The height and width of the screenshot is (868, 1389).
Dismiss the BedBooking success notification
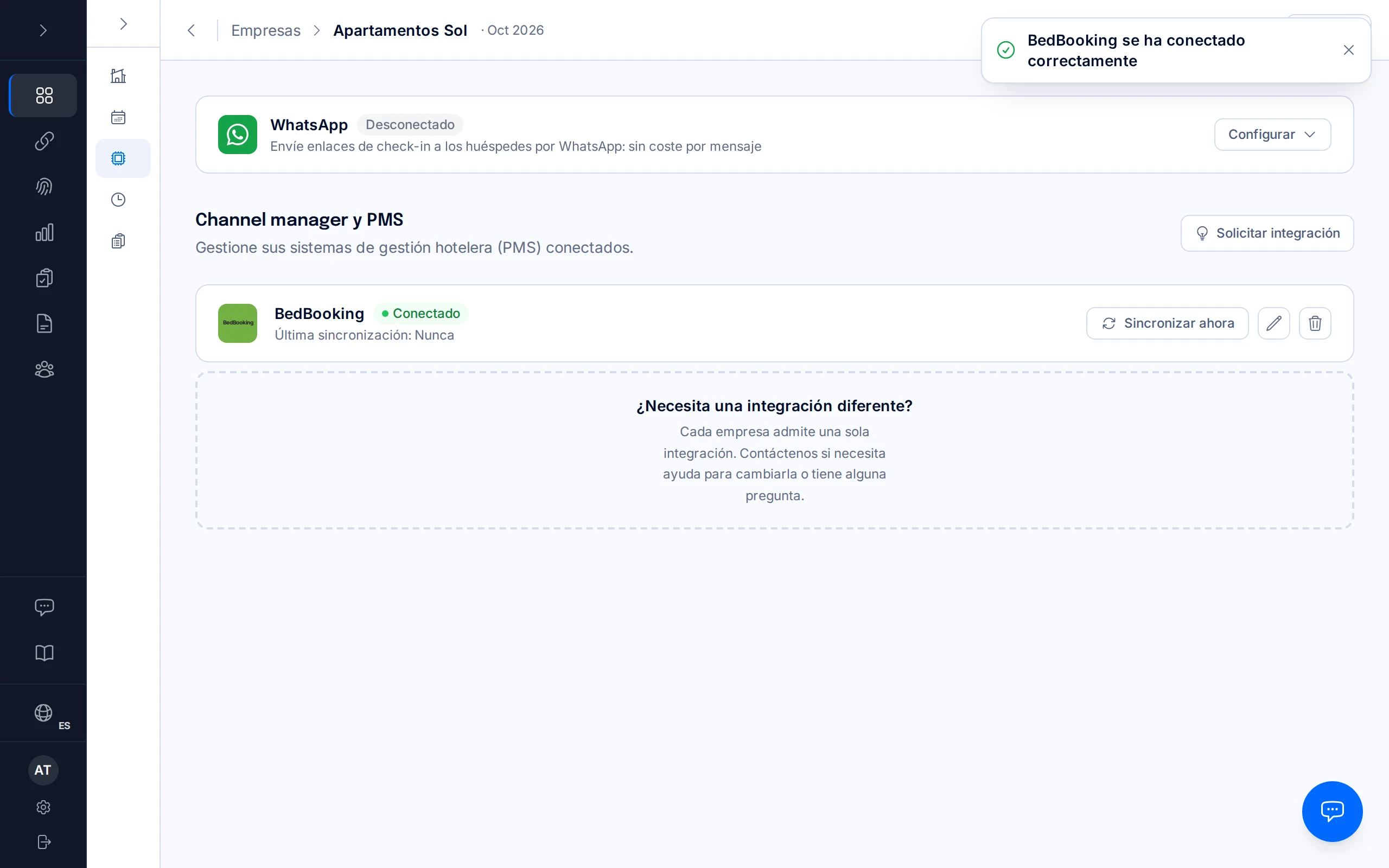(1348, 50)
